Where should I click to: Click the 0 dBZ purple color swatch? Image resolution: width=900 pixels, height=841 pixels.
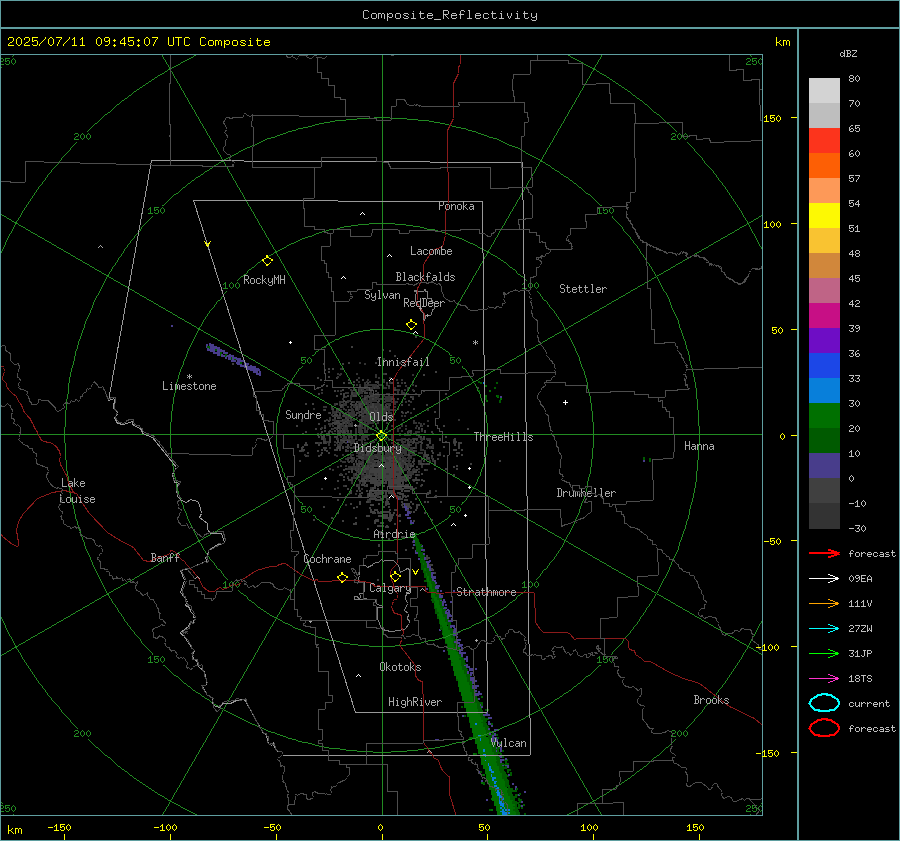824,465
